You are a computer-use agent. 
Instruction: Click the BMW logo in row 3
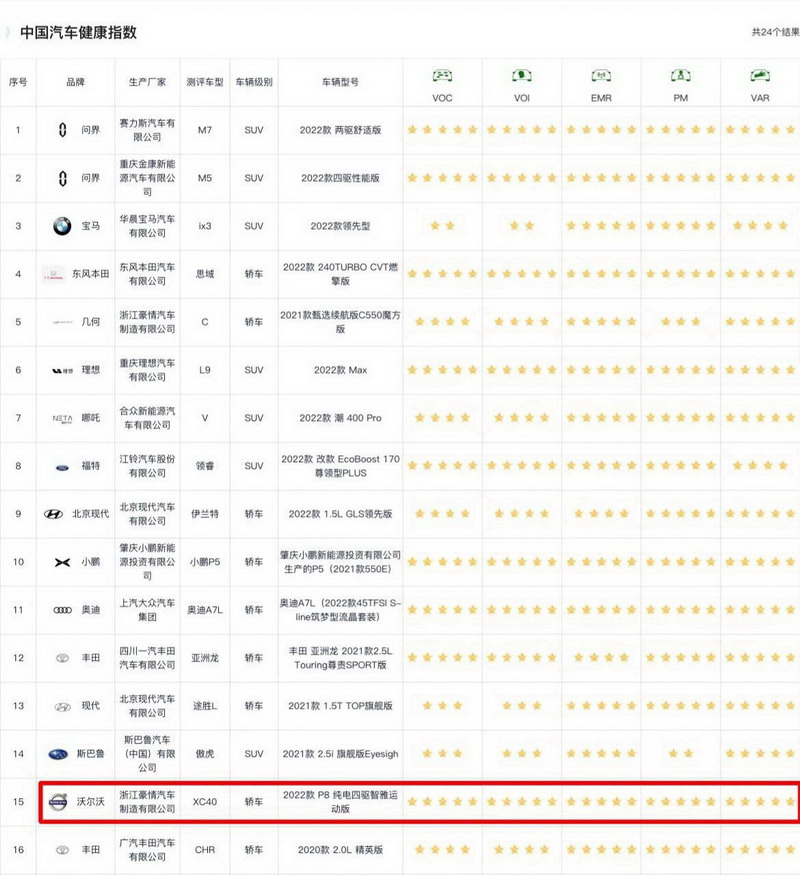[x=62, y=226]
